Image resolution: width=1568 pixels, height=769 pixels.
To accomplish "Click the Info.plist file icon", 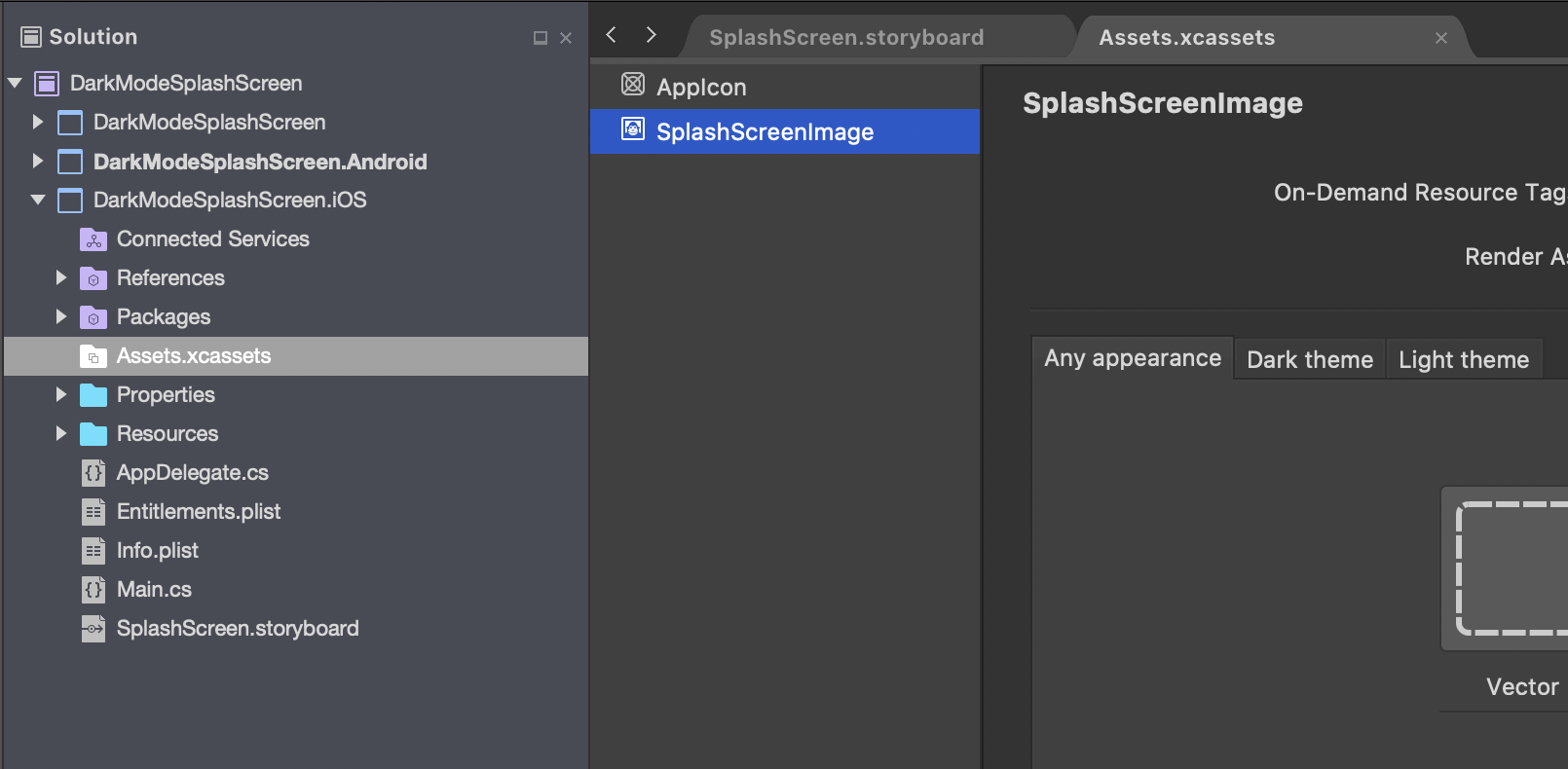I will [x=93, y=551].
